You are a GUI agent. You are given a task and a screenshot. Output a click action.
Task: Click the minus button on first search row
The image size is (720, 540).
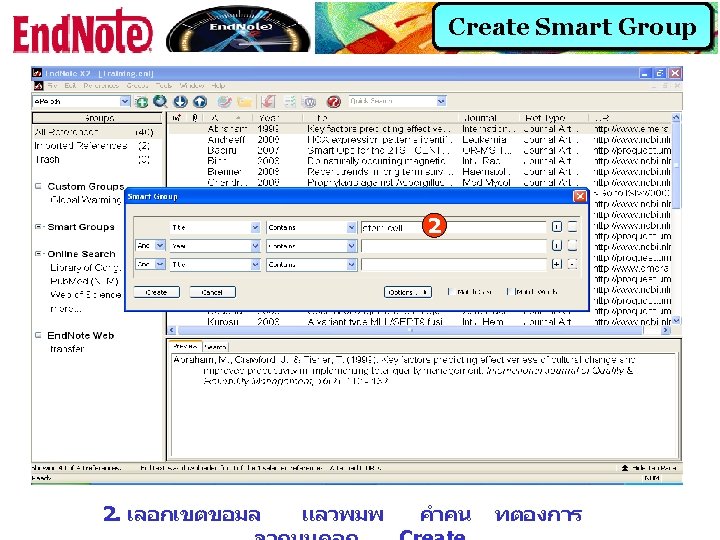click(572, 227)
